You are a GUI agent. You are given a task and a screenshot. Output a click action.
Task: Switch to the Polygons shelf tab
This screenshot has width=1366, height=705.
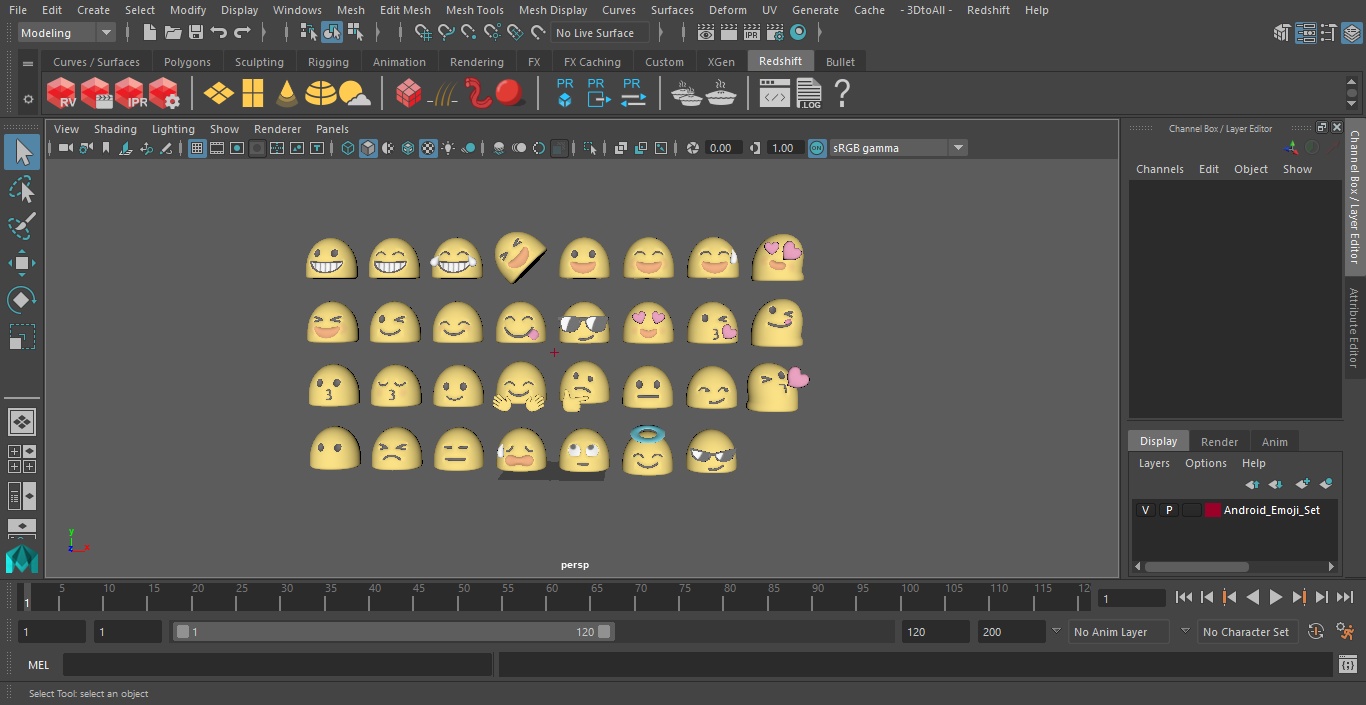(187, 62)
